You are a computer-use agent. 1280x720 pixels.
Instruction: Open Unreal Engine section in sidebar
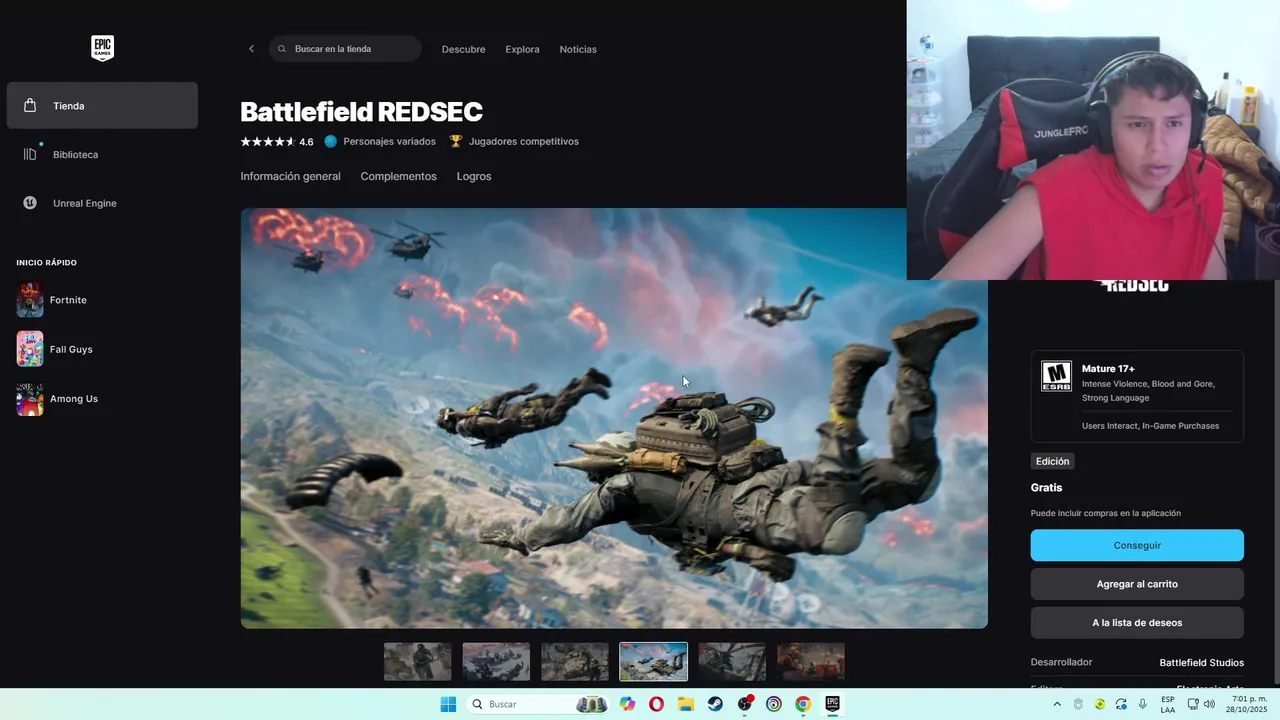coord(102,203)
